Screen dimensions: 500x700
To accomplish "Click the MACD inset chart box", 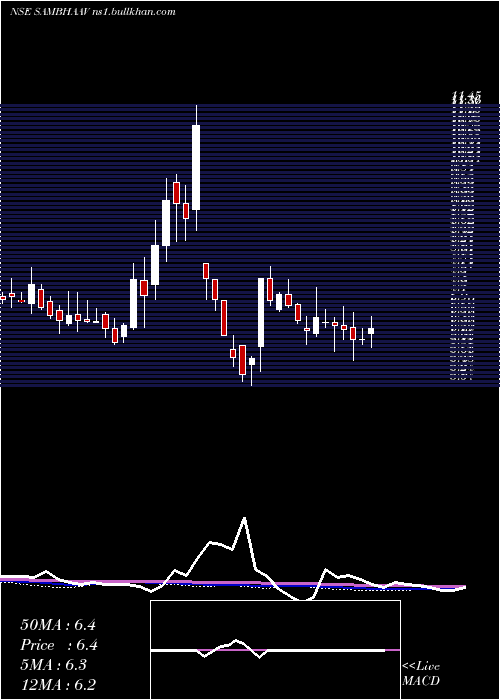I will coord(275,650).
